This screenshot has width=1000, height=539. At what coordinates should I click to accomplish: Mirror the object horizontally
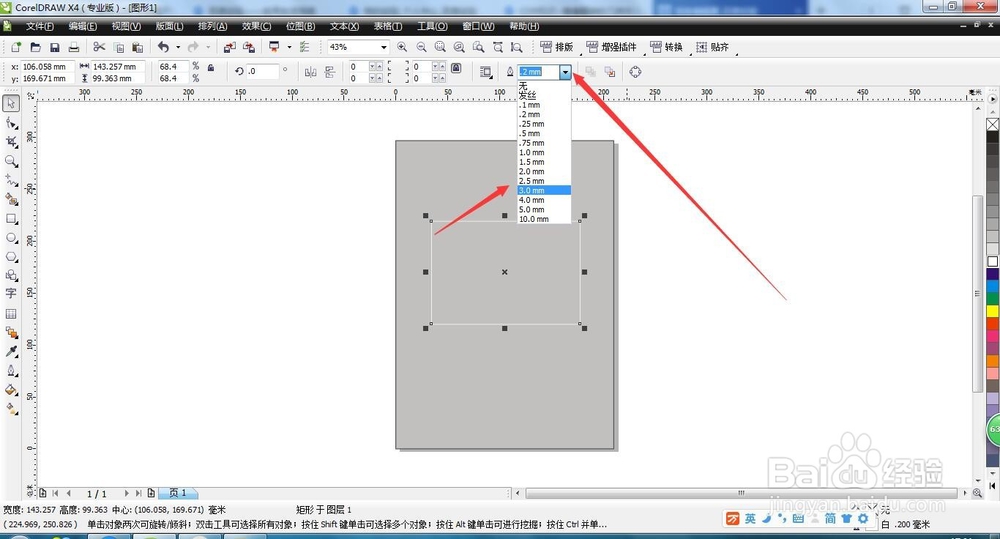(x=311, y=72)
